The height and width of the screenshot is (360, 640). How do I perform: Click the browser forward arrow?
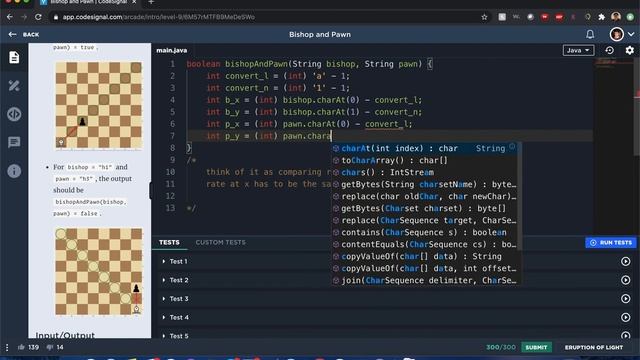pyautogui.click(x=24, y=17)
